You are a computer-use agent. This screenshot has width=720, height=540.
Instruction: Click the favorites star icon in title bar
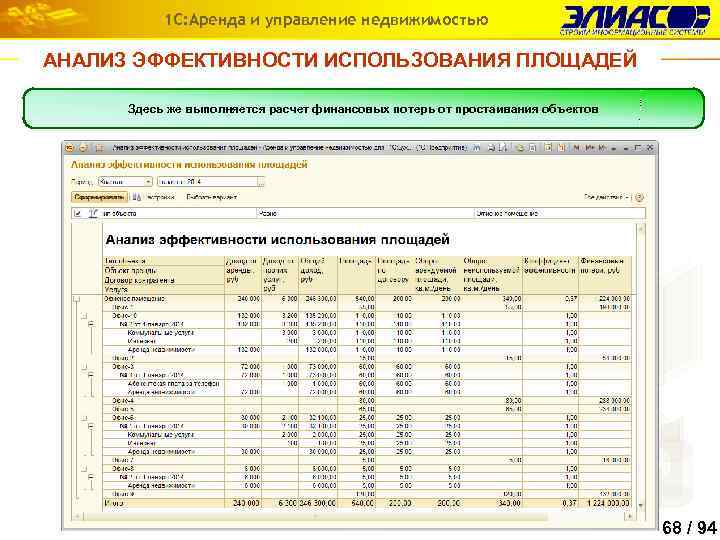point(99,148)
